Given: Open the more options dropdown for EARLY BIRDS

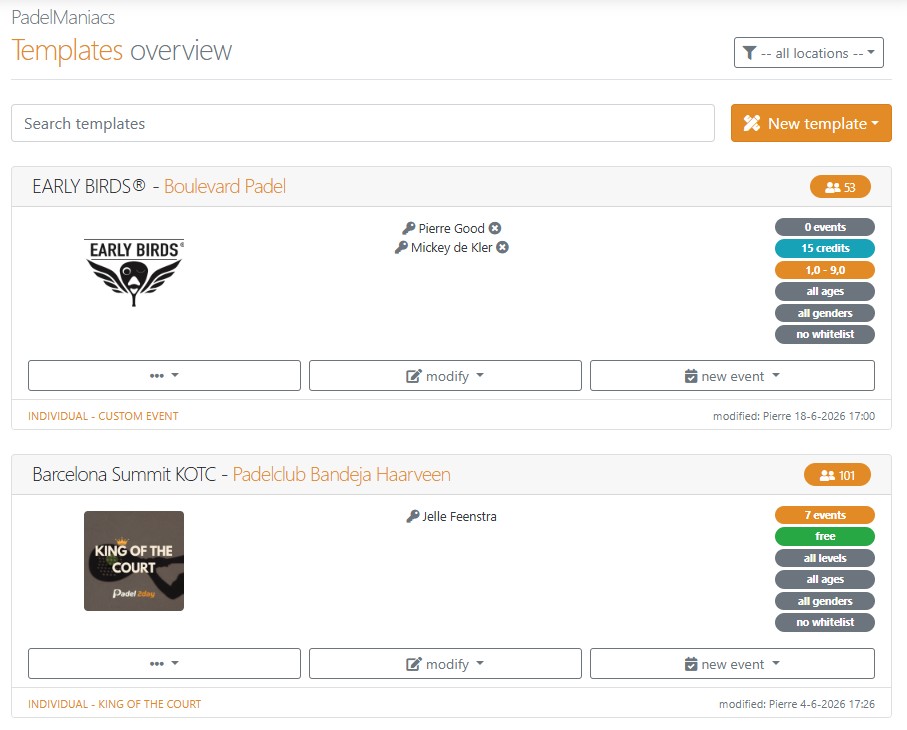Looking at the screenshot, I should (x=164, y=375).
